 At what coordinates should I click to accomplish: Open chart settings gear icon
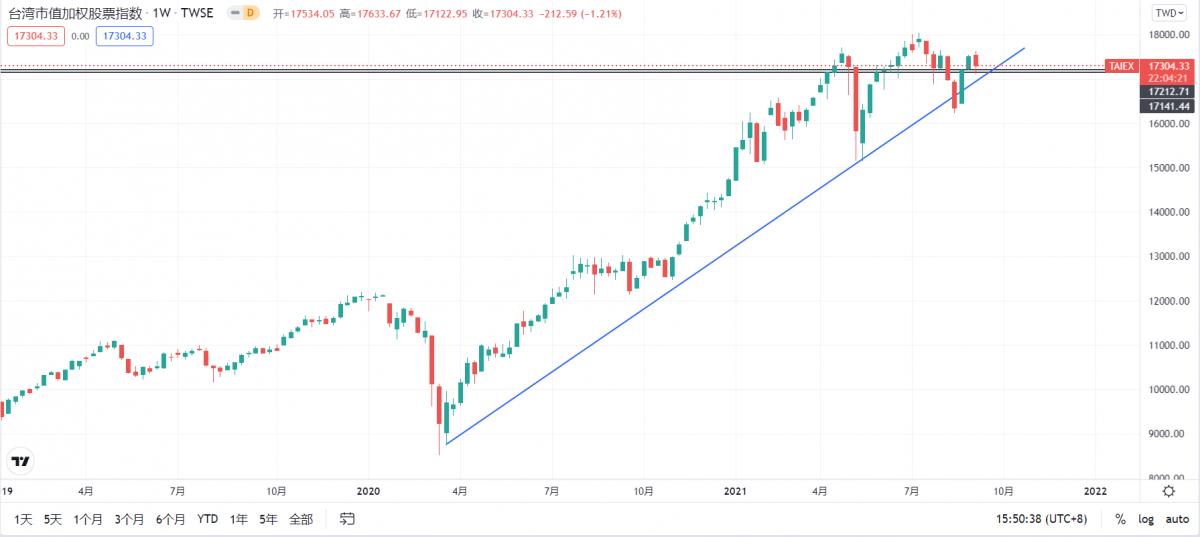pos(1169,491)
